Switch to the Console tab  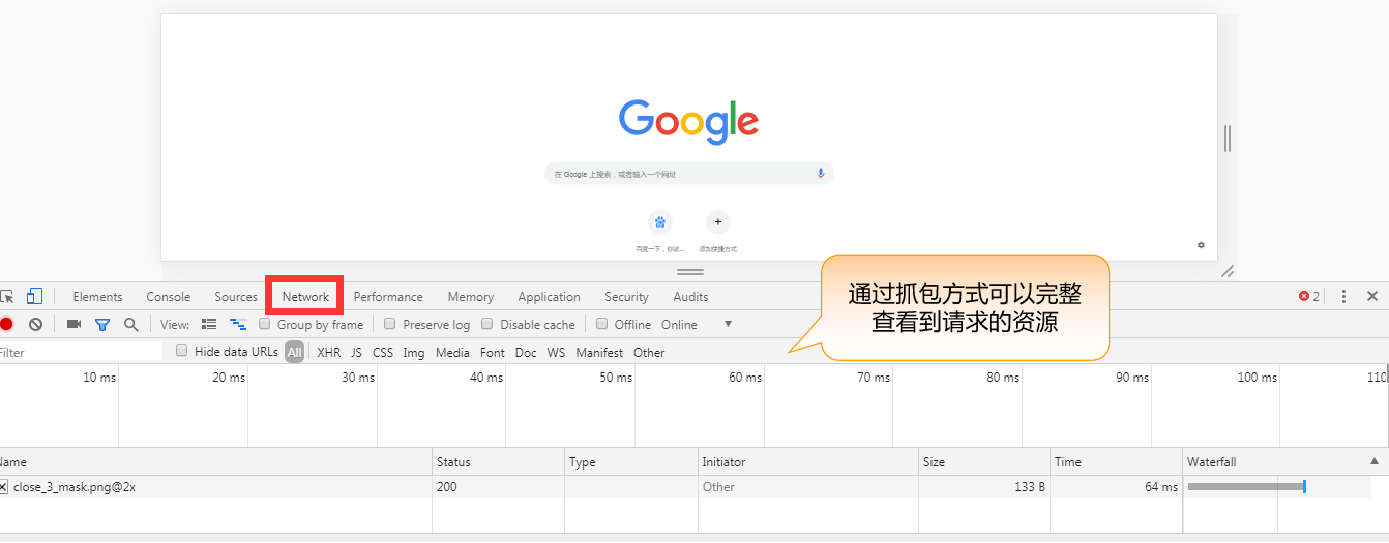click(168, 296)
